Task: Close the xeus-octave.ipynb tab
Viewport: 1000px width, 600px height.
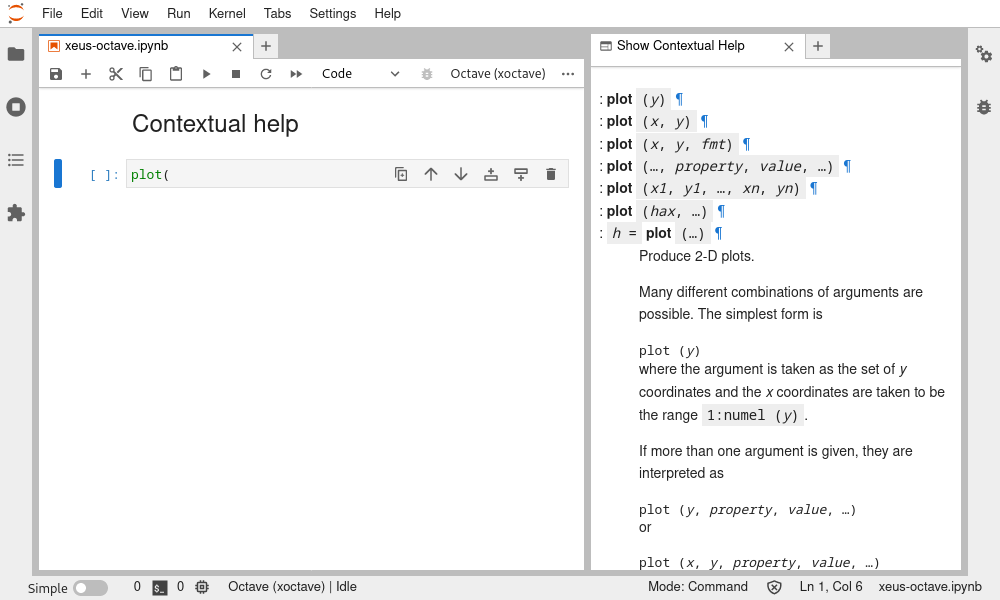Action: tap(237, 47)
